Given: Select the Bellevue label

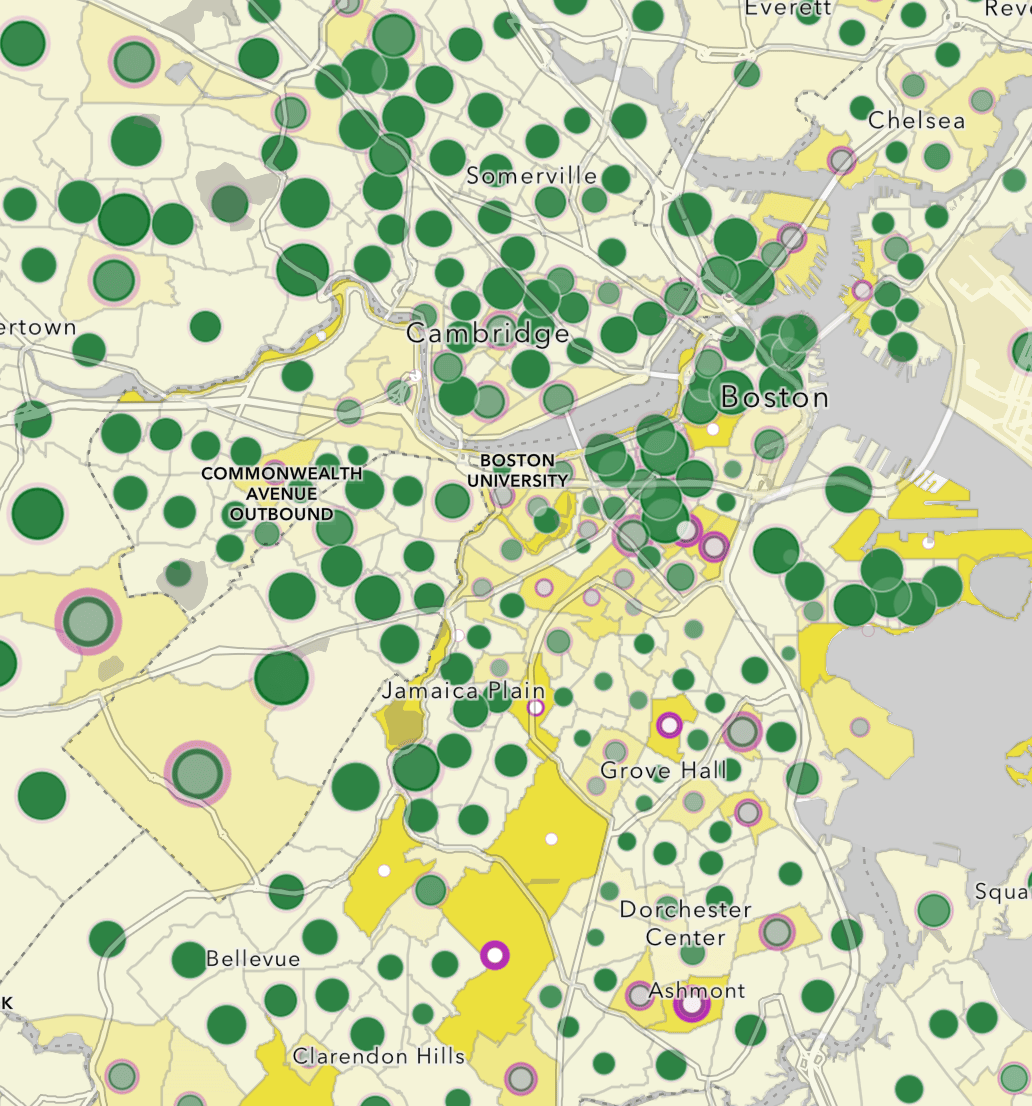Looking at the screenshot, I should tap(253, 959).
